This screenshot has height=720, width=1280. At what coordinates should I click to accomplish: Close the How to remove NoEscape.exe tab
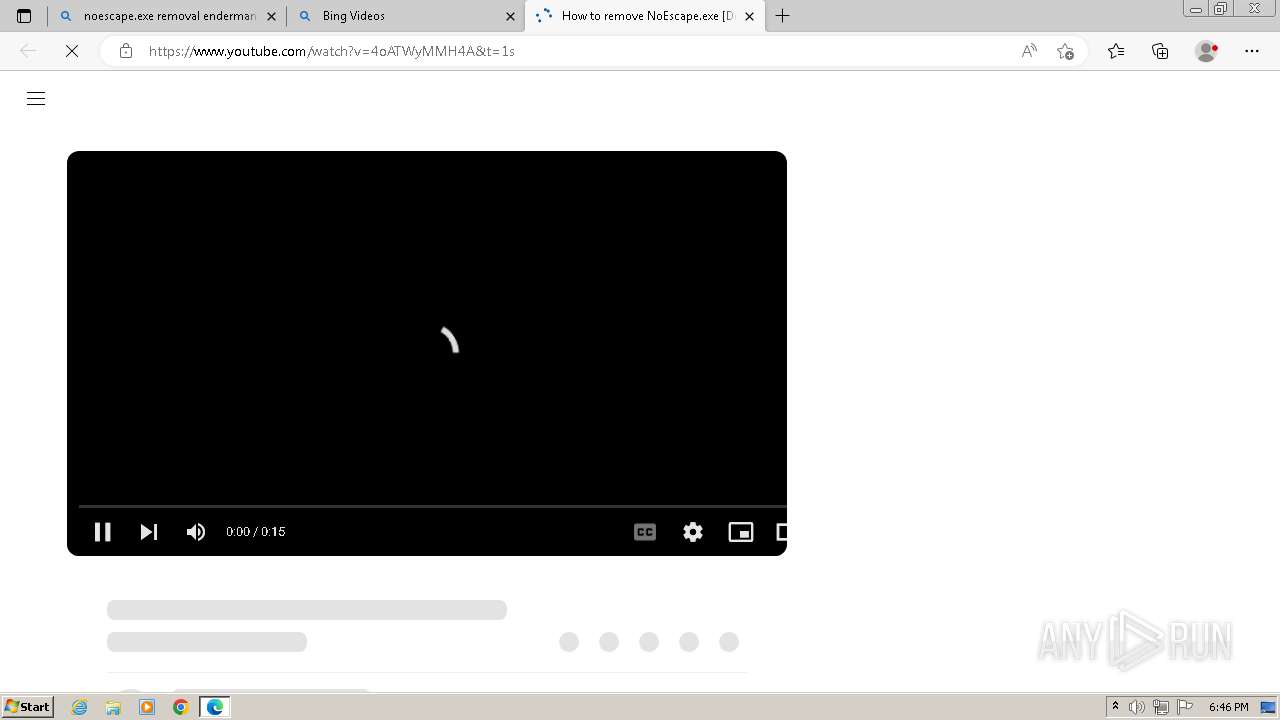tap(749, 16)
